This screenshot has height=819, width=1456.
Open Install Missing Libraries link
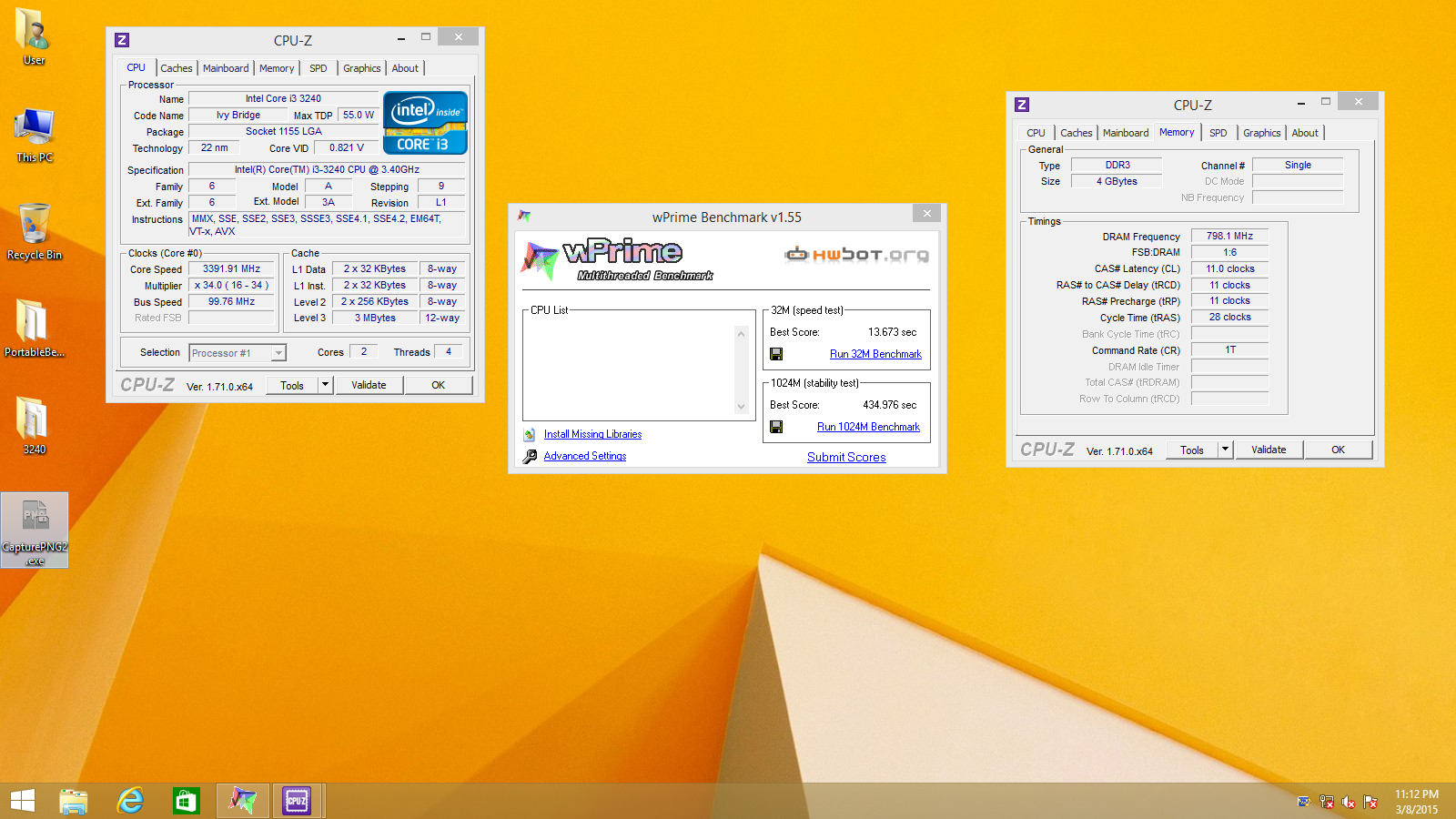[x=592, y=435]
